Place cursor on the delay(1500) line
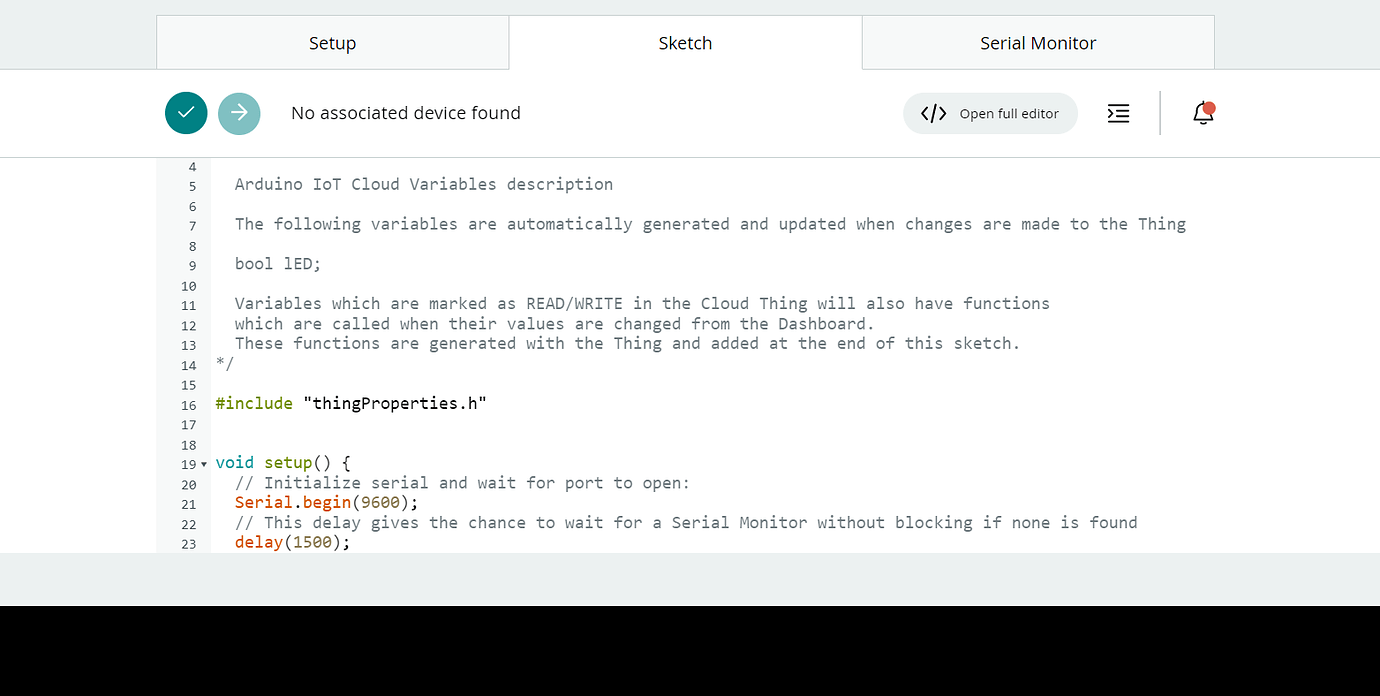The image size is (1380, 696). [292, 543]
